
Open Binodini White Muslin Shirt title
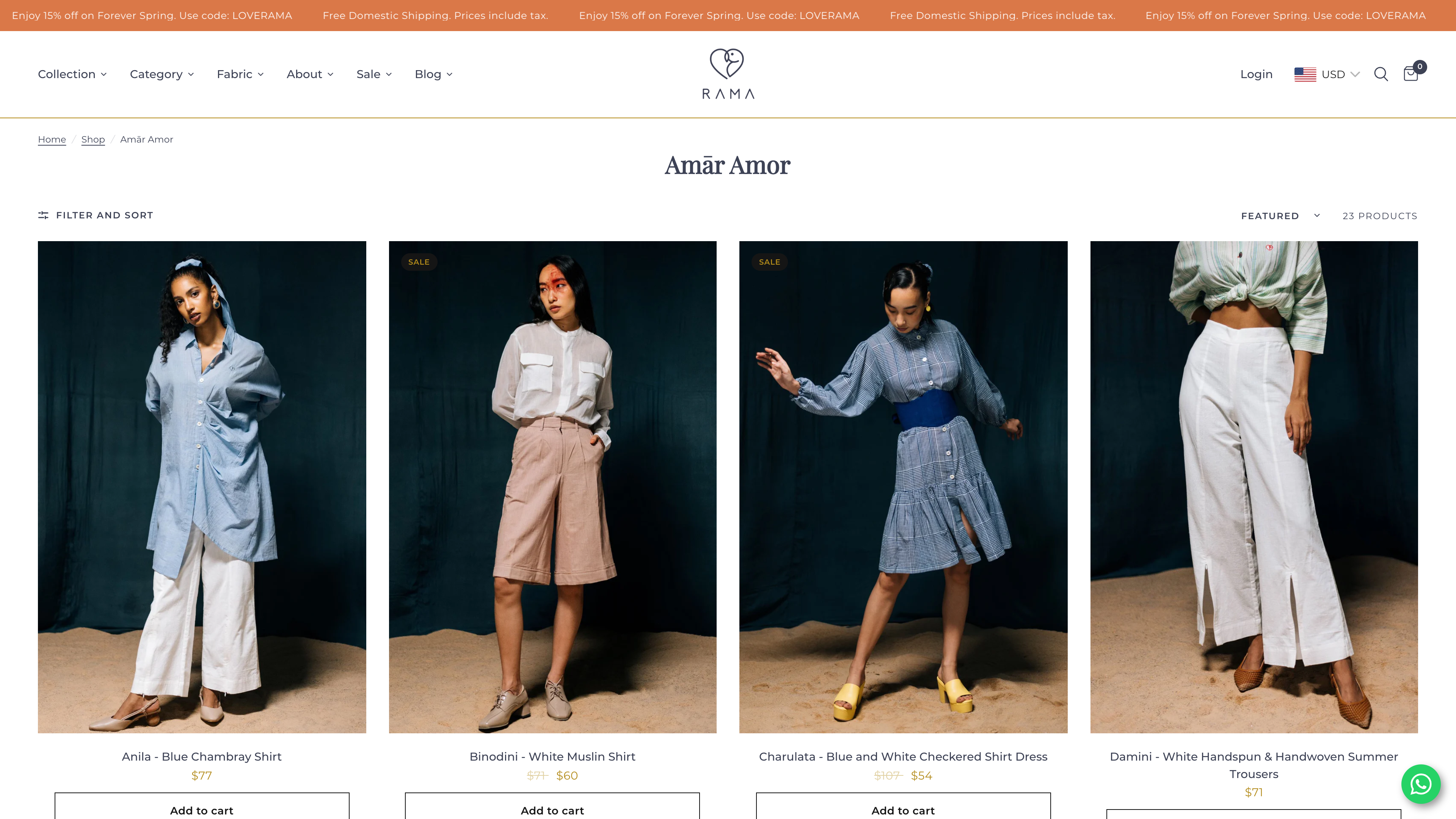552,756
